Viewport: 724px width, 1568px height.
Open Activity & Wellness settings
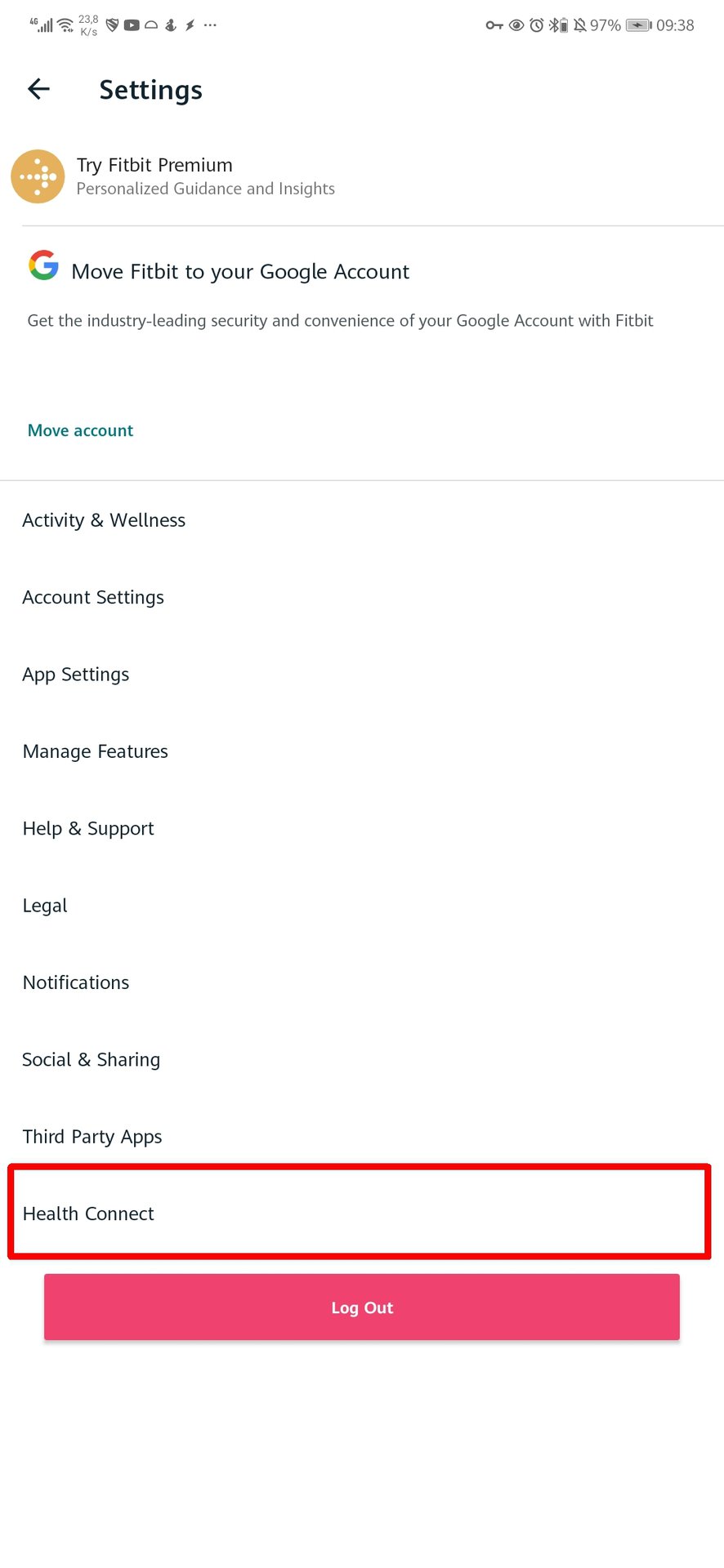click(104, 520)
